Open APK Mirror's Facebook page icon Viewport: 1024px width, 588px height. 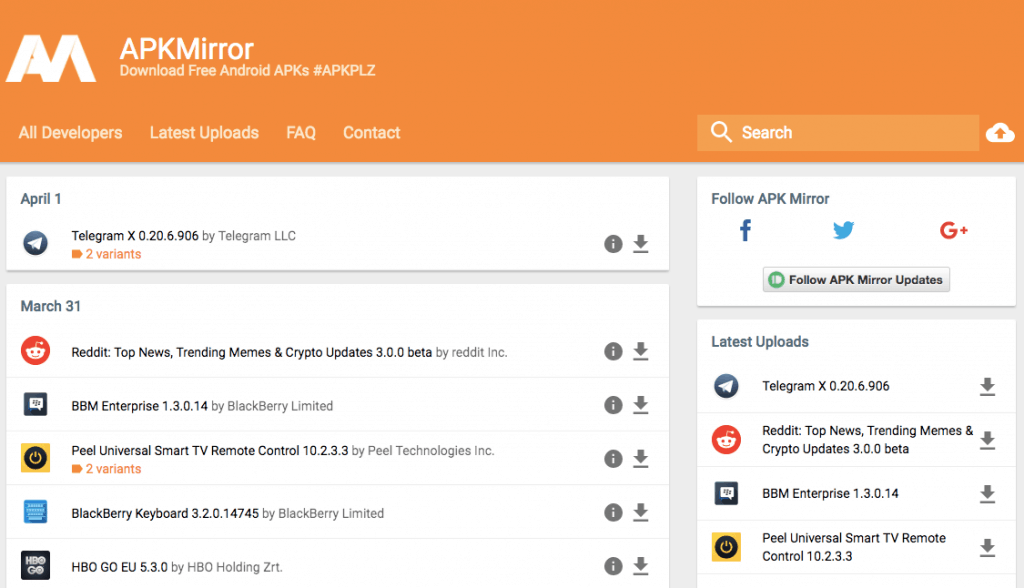pyautogui.click(x=745, y=231)
